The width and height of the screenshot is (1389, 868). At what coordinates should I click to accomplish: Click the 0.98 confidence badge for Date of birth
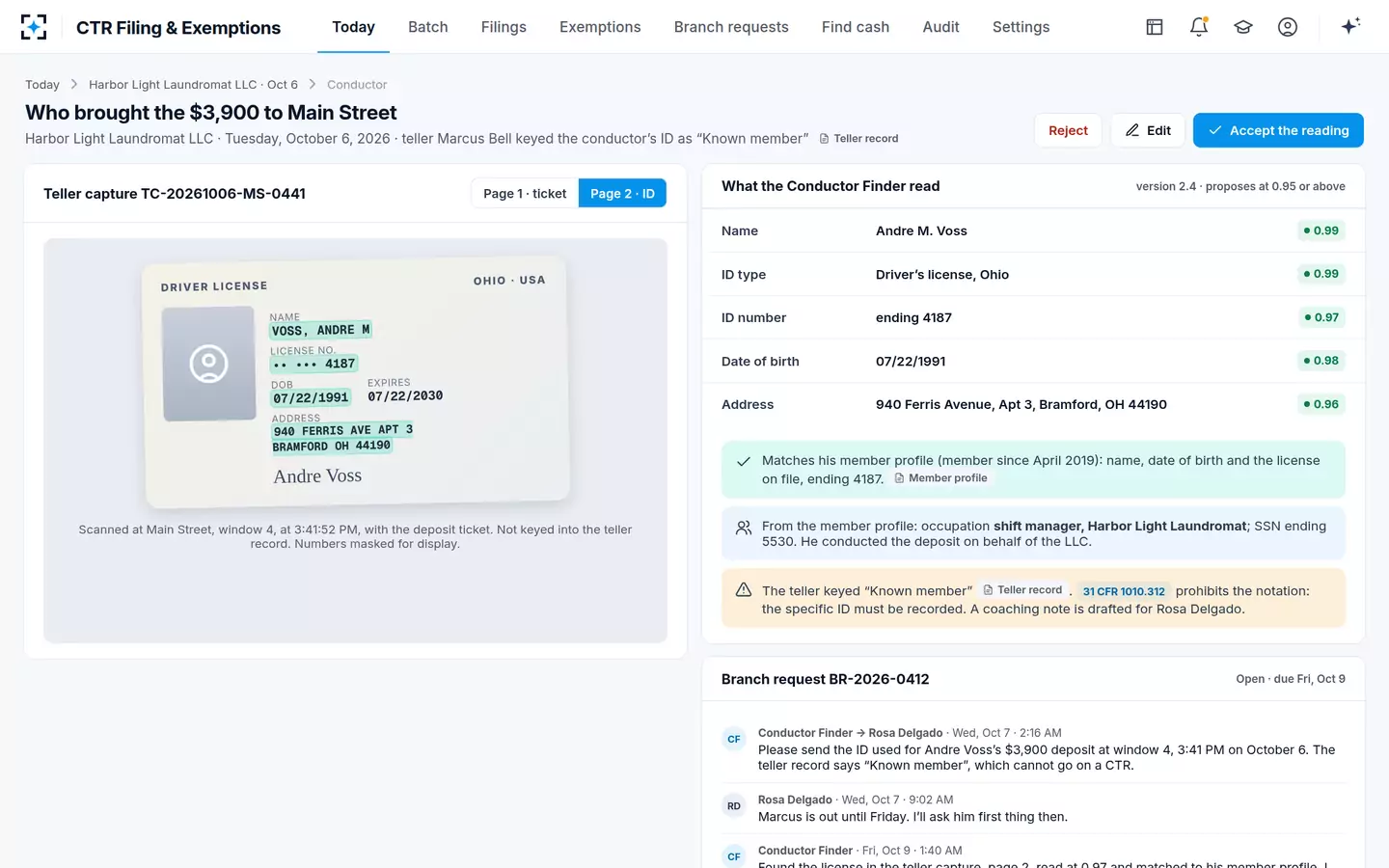tap(1321, 361)
